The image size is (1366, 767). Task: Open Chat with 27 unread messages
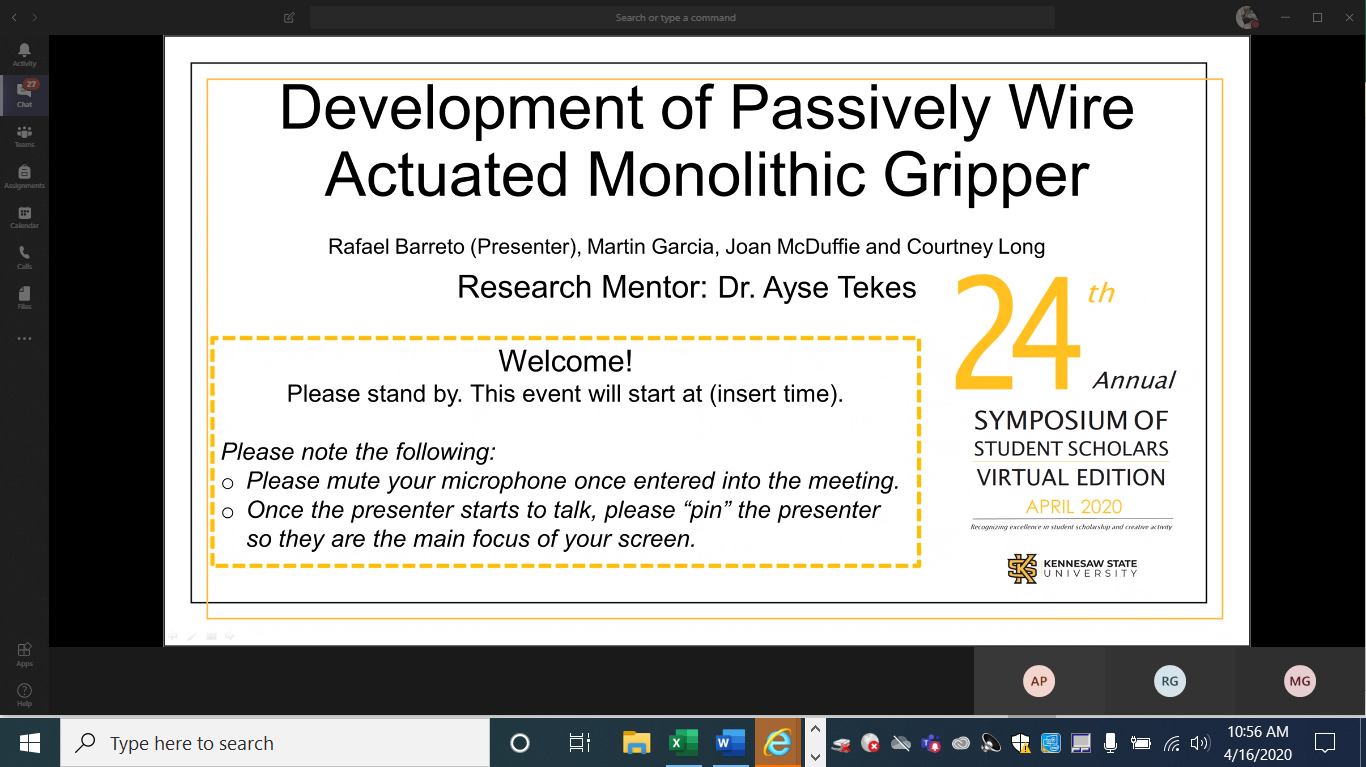click(x=24, y=95)
